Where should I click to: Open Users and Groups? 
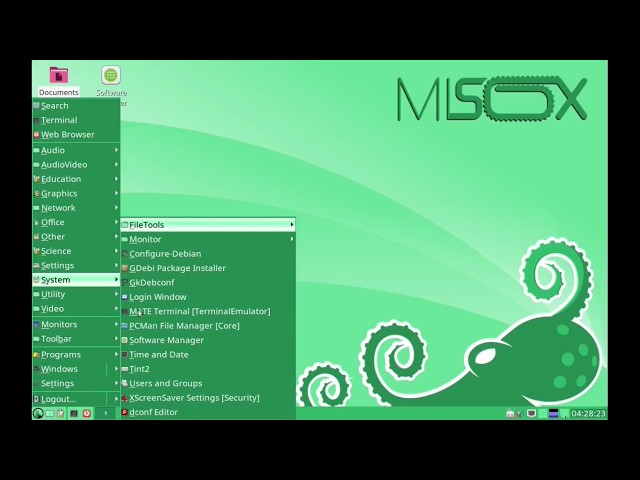point(208,383)
